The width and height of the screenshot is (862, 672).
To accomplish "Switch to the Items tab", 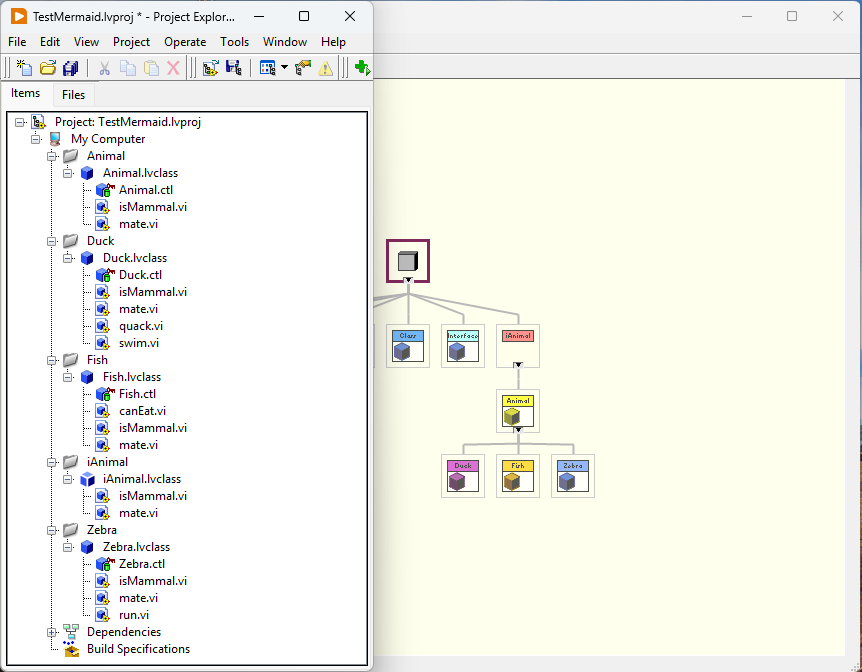I will pyautogui.click(x=26, y=93).
